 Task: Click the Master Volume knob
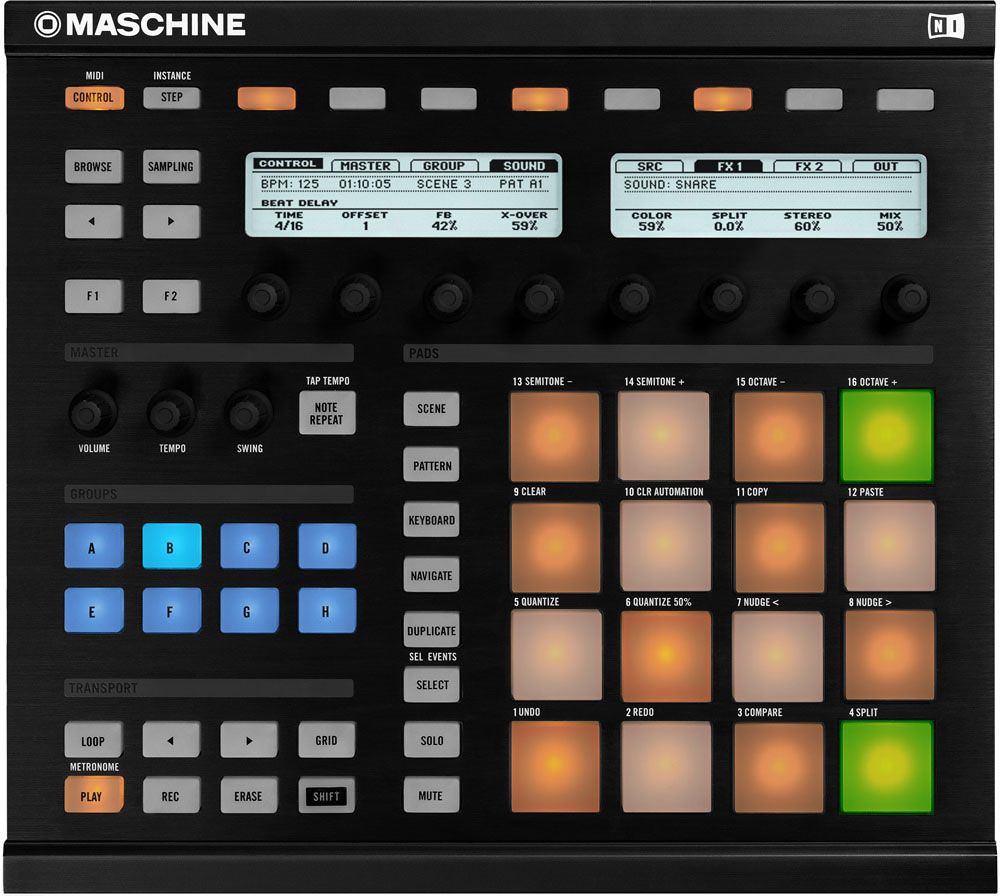pos(93,411)
